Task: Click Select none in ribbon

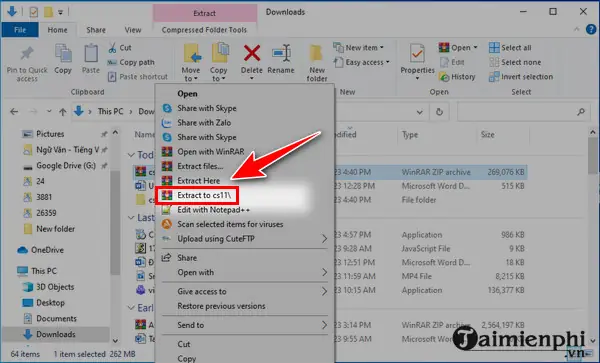Action: tap(515, 62)
